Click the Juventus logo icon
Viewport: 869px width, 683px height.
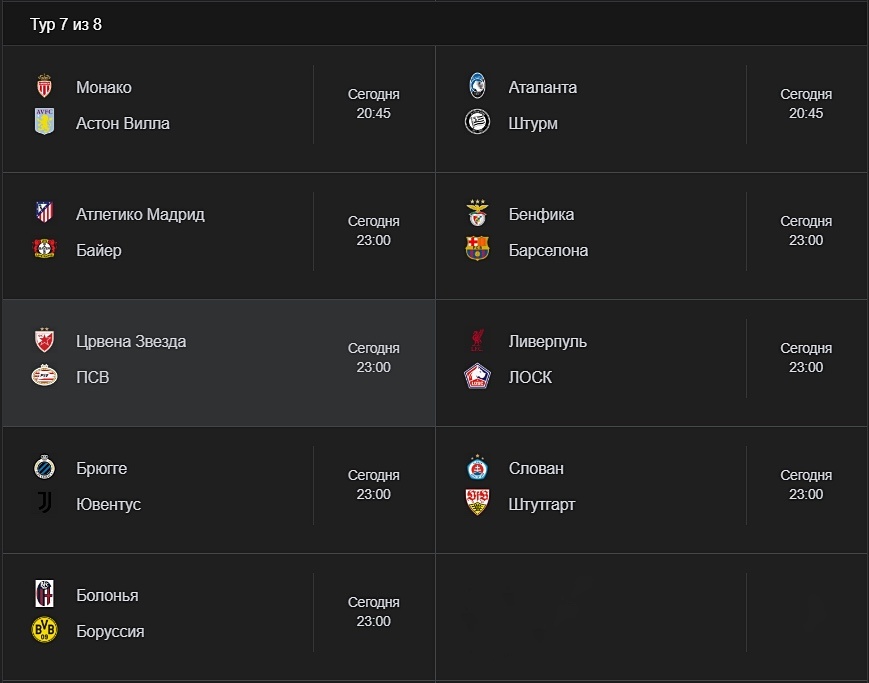44,504
